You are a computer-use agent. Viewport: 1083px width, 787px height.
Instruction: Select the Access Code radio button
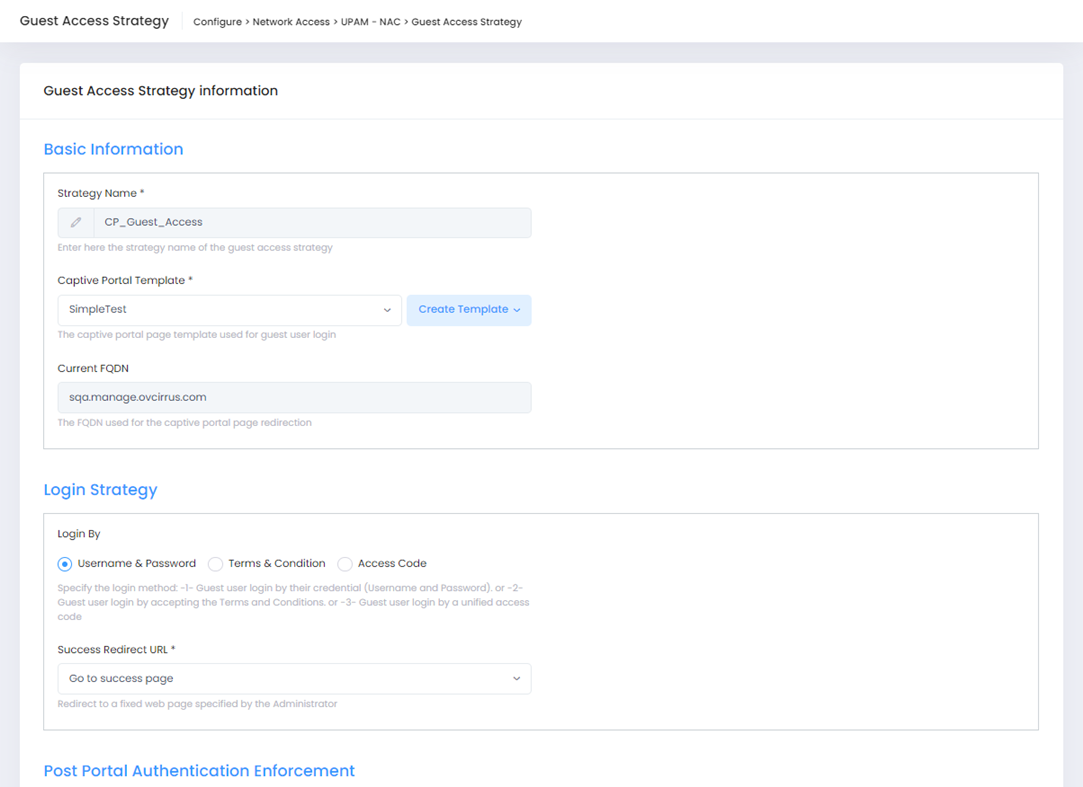[x=345, y=564]
